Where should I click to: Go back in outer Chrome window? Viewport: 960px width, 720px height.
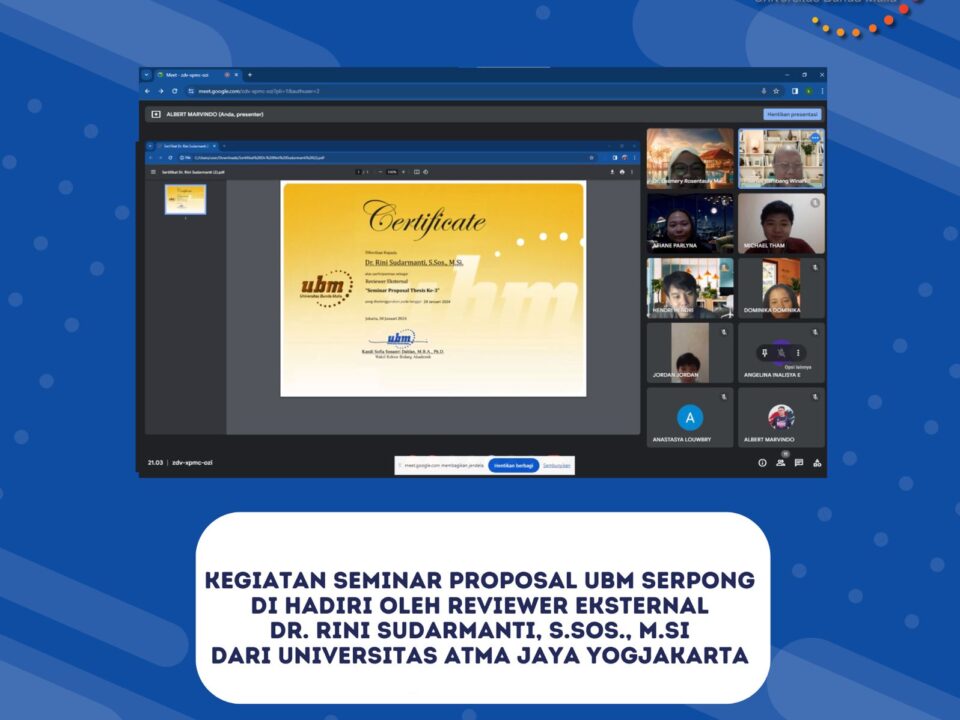point(148,91)
